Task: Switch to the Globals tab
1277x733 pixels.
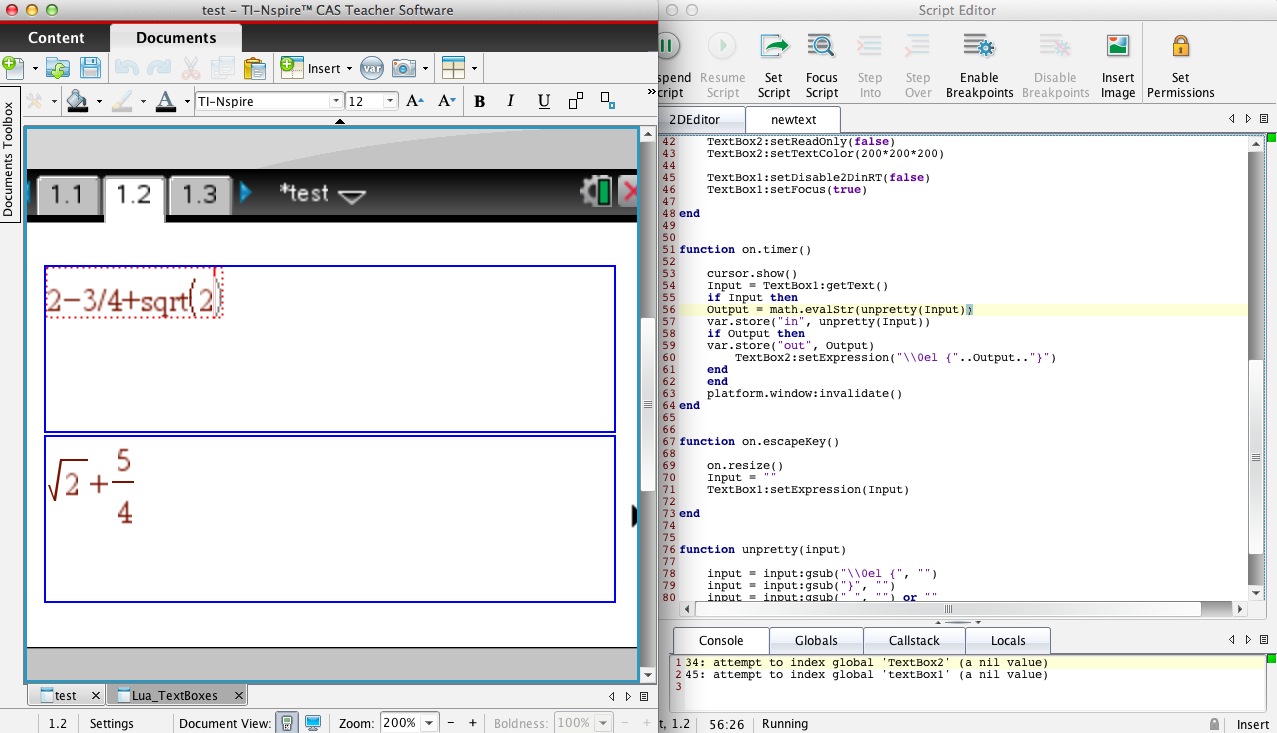Action: 815,640
